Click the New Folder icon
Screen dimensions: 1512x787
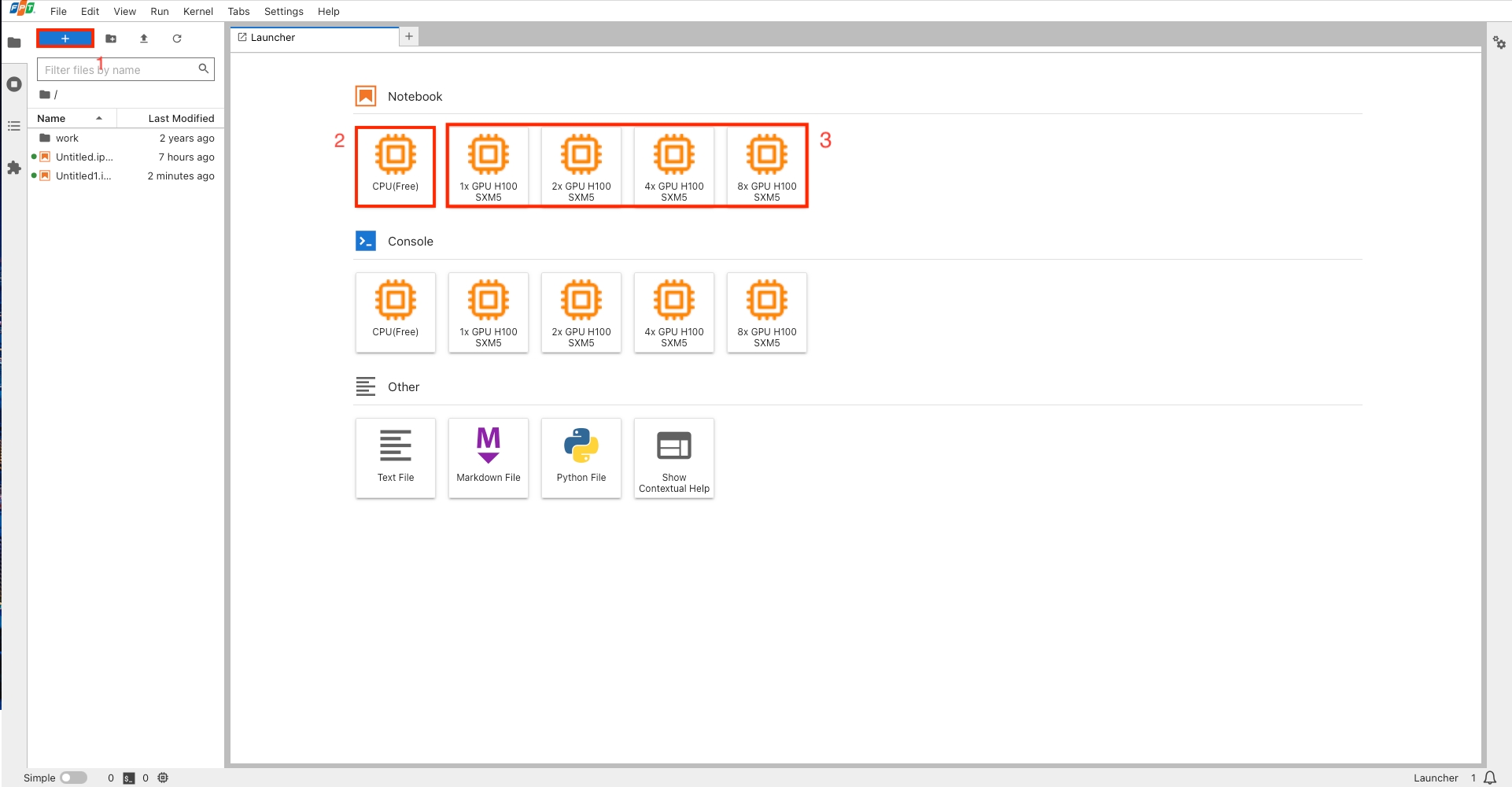point(111,39)
